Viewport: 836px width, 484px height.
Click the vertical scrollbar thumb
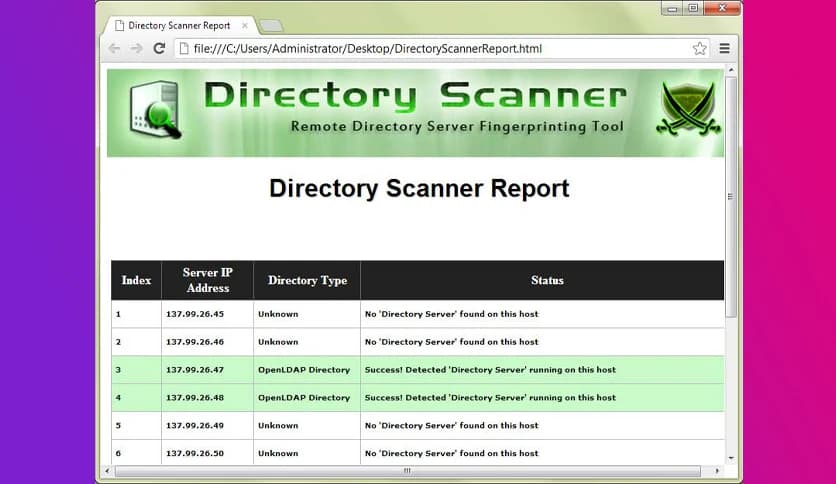(x=731, y=197)
